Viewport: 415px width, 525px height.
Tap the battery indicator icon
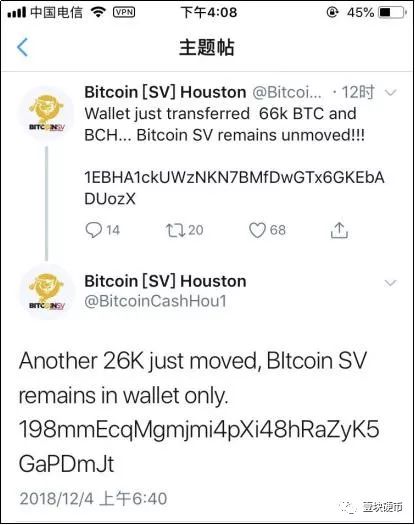(x=392, y=13)
